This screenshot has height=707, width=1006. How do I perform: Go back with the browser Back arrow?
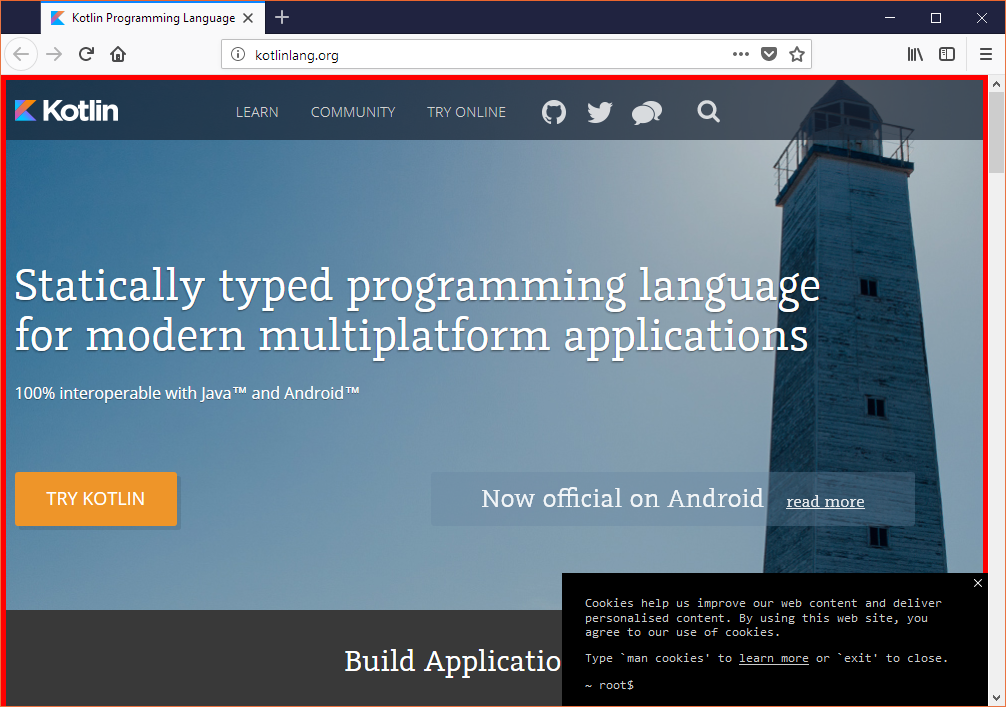pyautogui.click(x=21, y=55)
